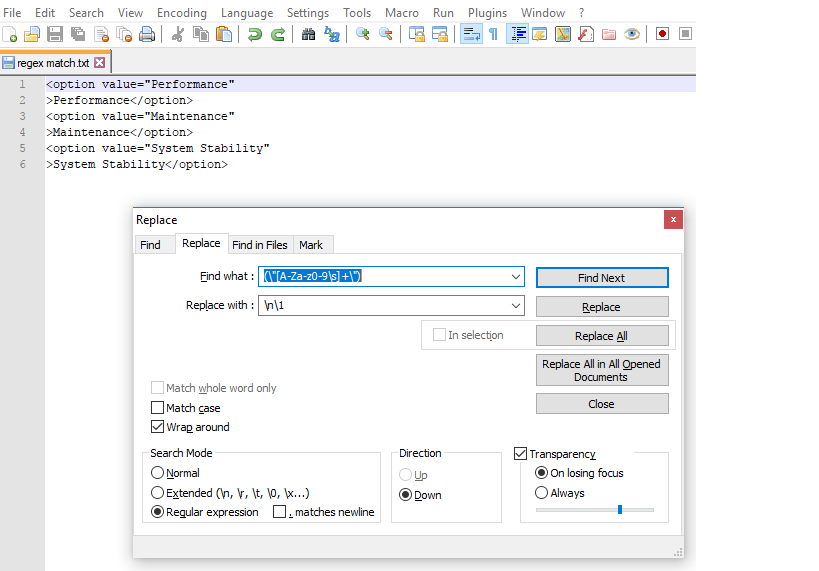Click the Synchronize horizontal scrolling icon
819x571 pixels.
440,34
